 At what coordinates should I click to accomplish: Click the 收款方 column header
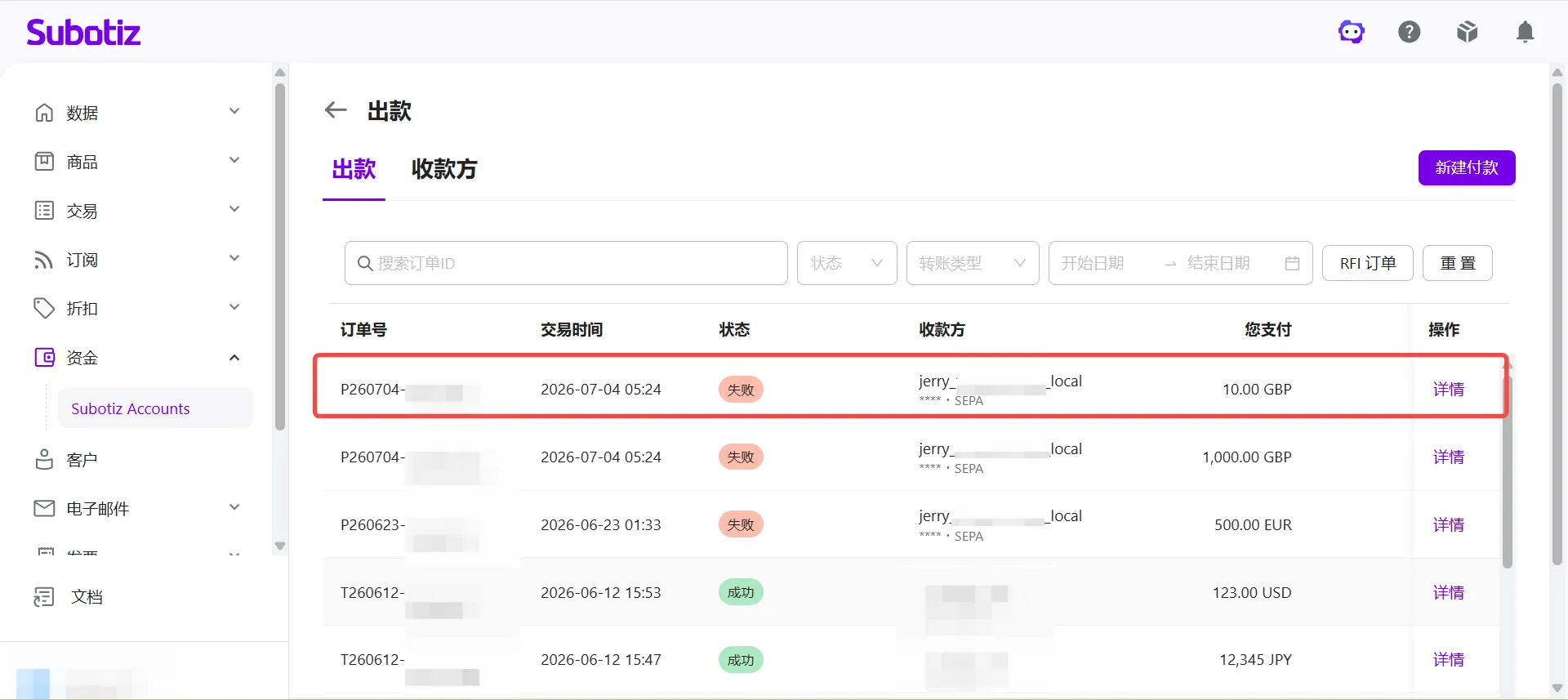[x=942, y=330]
